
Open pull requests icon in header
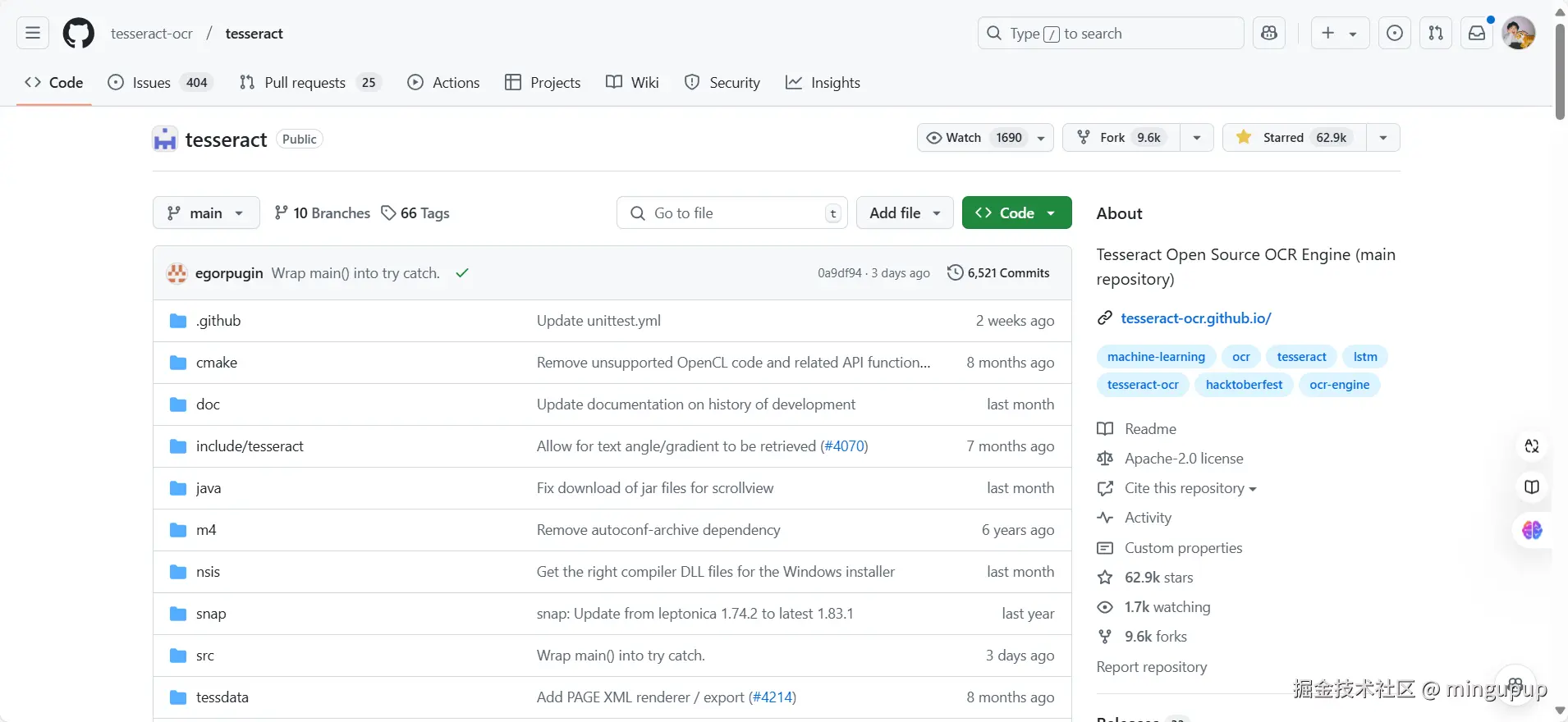pos(1436,34)
